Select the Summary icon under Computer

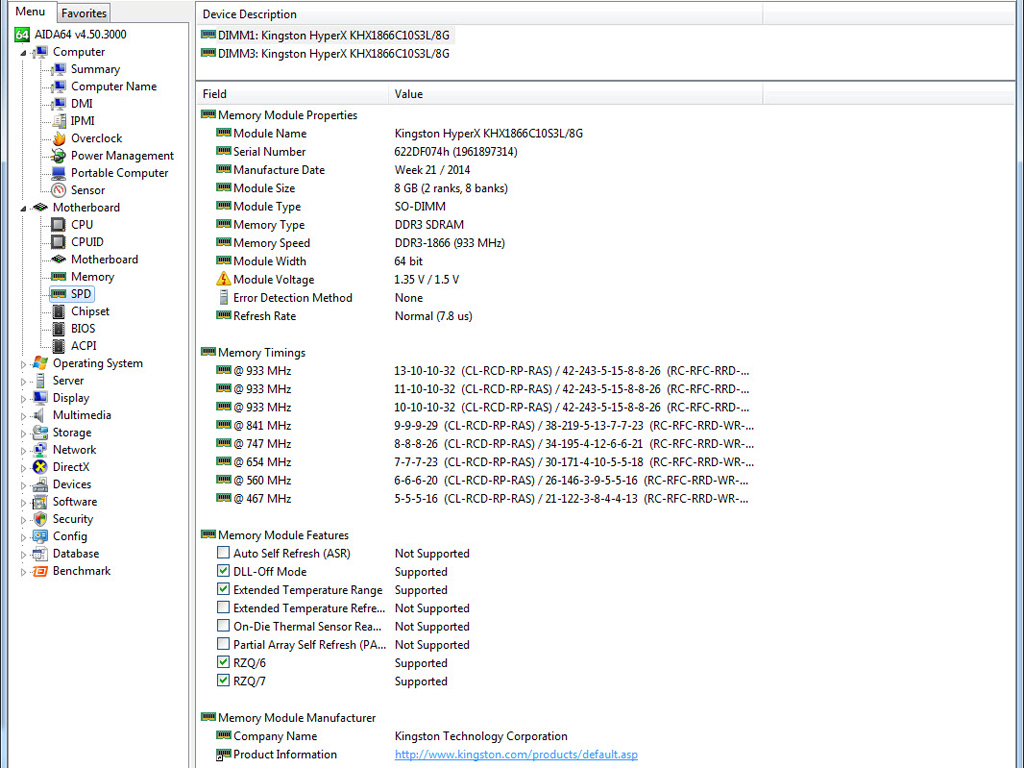(x=59, y=69)
